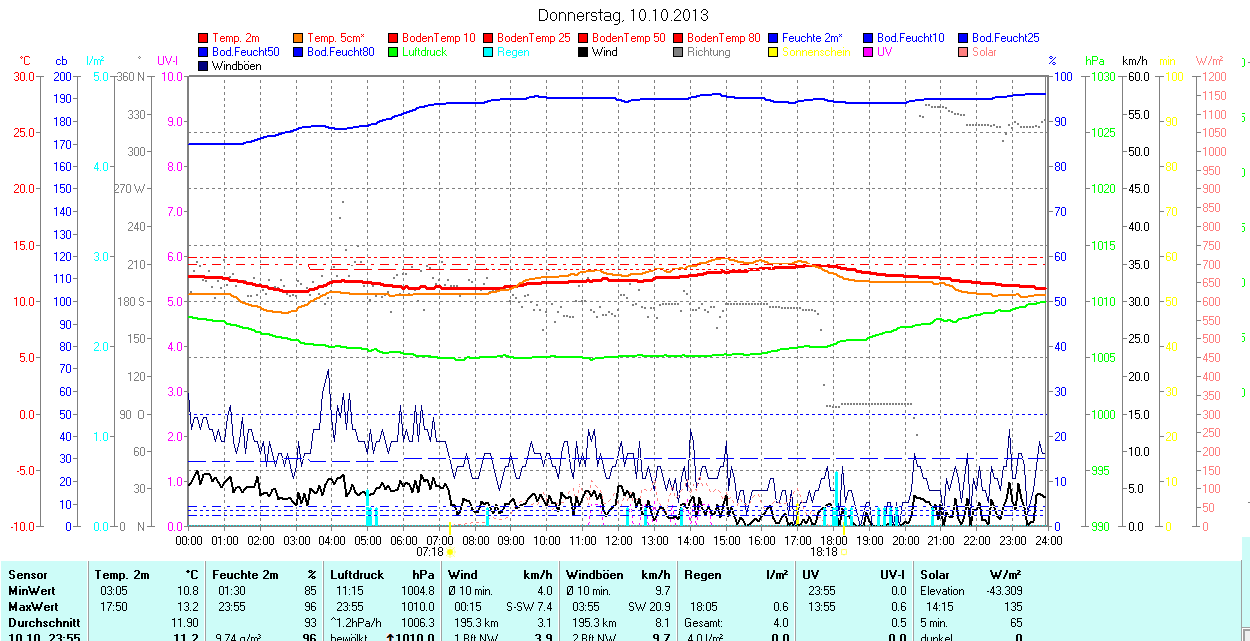
Task: Click the green Luftdruck legend square
Action: coord(394,52)
